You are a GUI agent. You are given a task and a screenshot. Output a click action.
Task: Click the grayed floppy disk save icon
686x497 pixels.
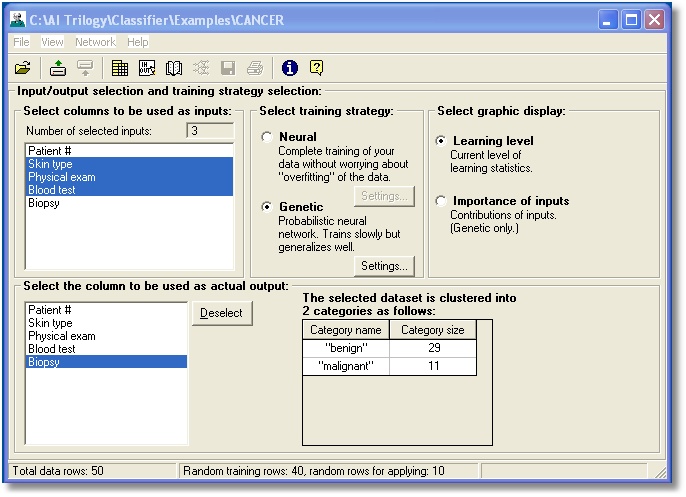pos(228,68)
